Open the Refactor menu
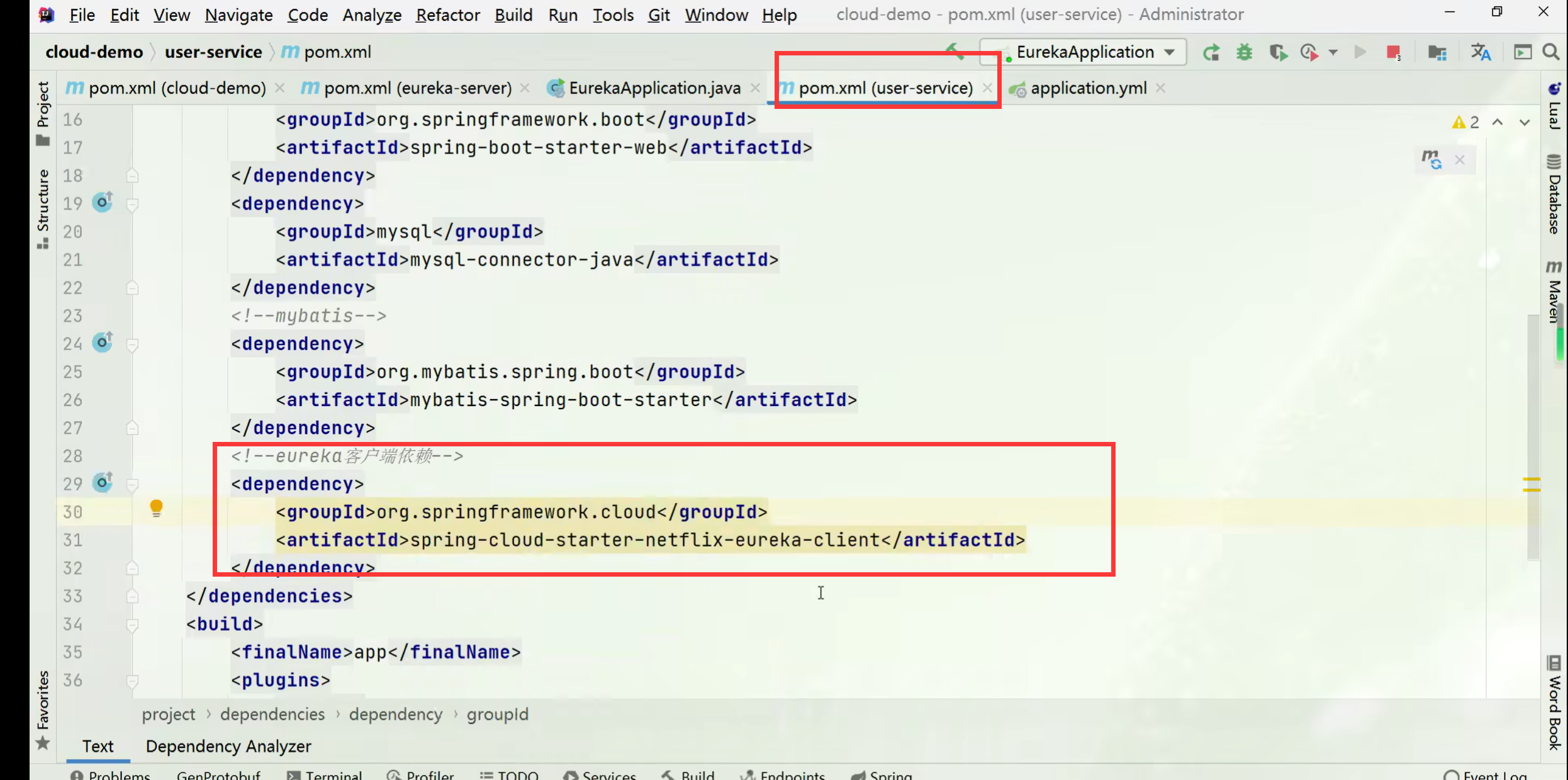The height and width of the screenshot is (780, 1568). coord(447,14)
